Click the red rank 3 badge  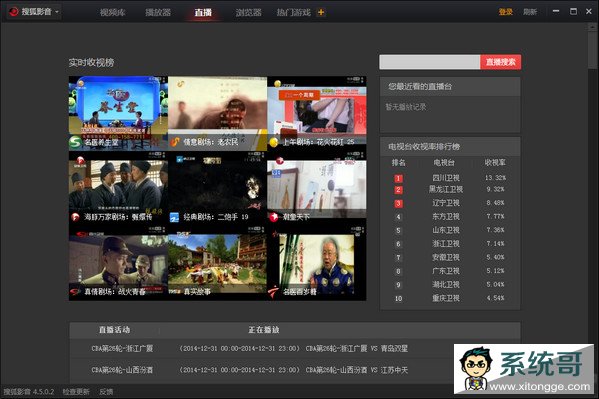pos(398,203)
